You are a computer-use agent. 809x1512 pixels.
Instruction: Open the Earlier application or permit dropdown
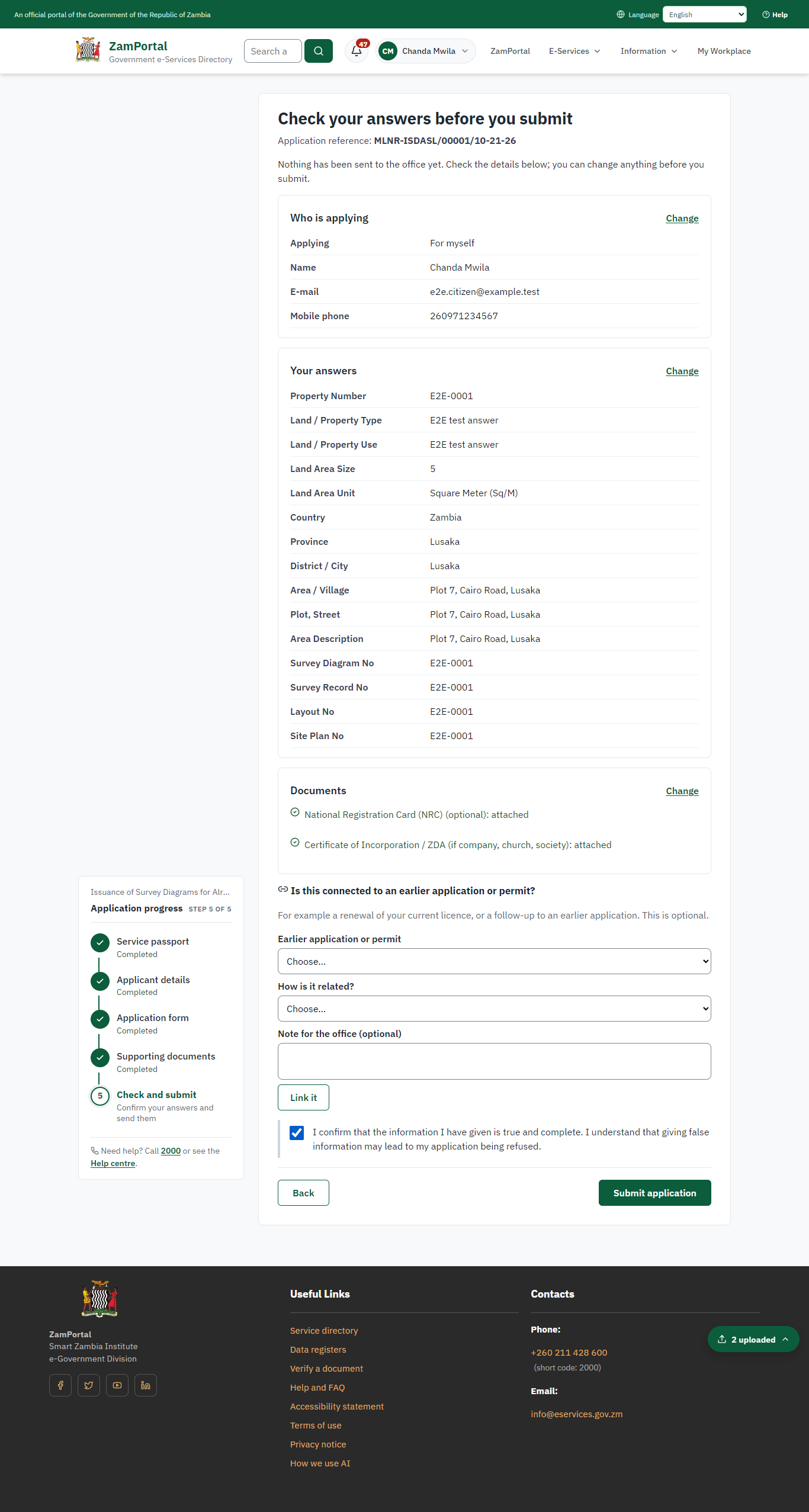tap(495, 961)
